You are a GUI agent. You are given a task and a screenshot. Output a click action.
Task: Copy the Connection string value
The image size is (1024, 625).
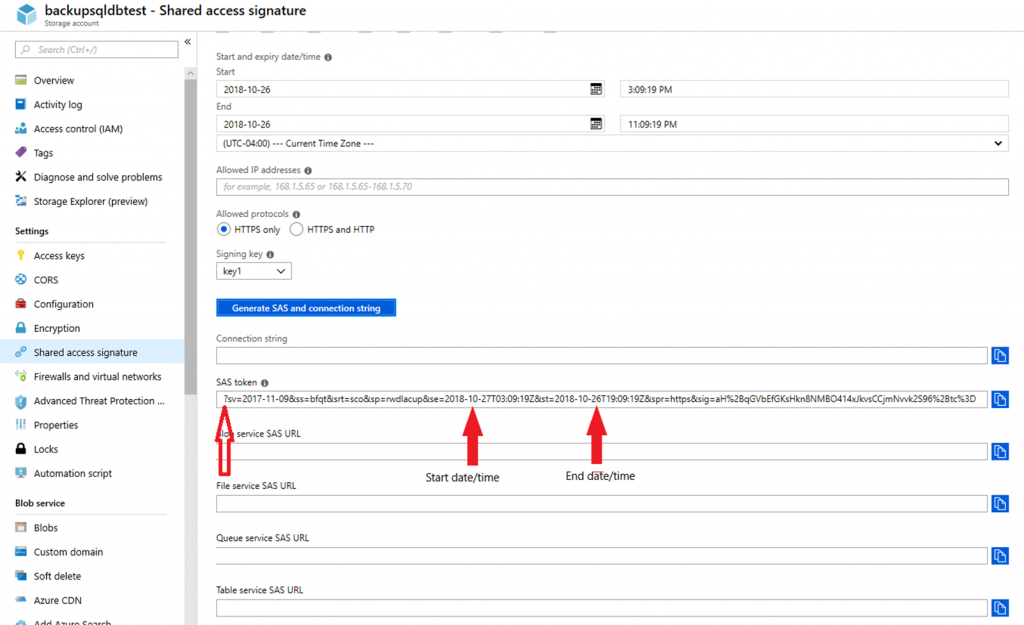[1000, 355]
